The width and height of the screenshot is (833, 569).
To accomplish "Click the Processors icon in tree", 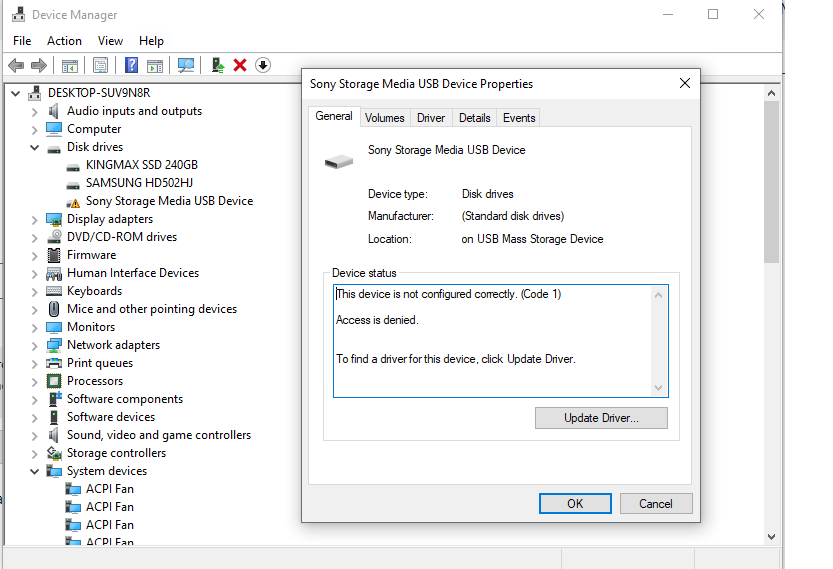I will (x=54, y=381).
